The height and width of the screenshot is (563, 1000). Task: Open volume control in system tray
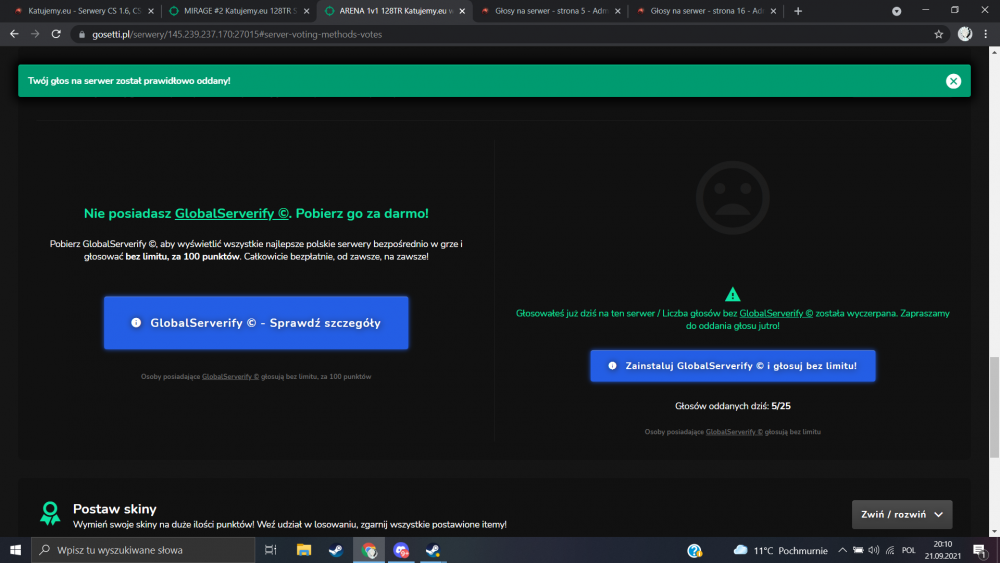click(x=874, y=550)
